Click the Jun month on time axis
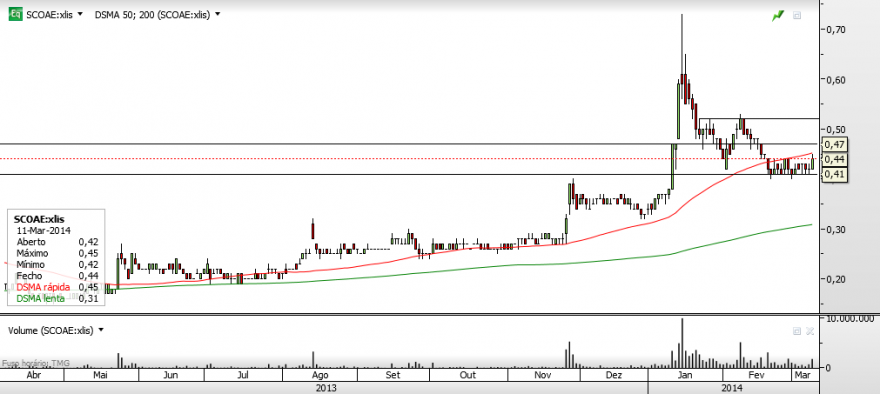The height and width of the screenshot is (394, 880). 171,375
